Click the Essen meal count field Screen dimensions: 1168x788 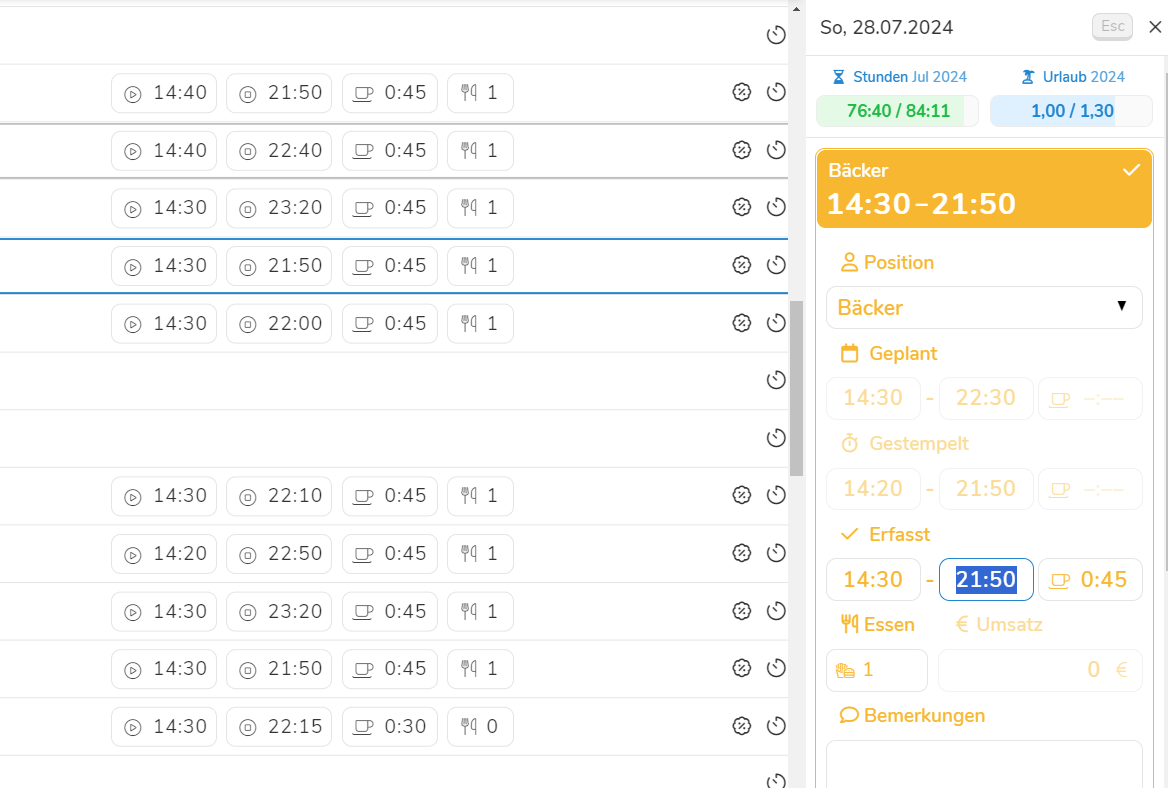[876, 670]
